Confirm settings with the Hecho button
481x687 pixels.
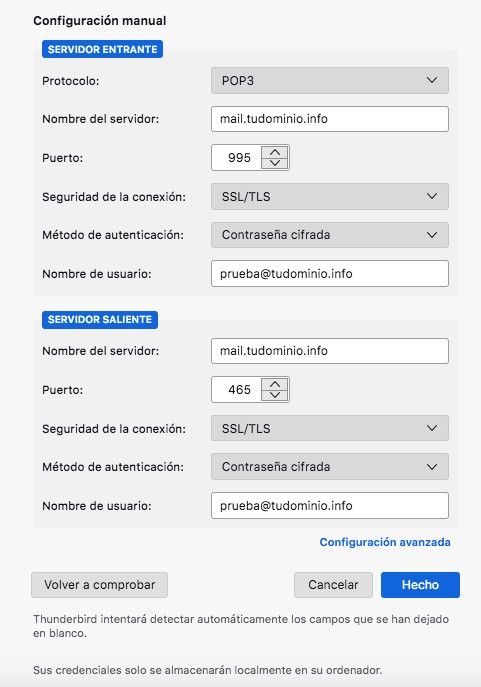(421, 585)
